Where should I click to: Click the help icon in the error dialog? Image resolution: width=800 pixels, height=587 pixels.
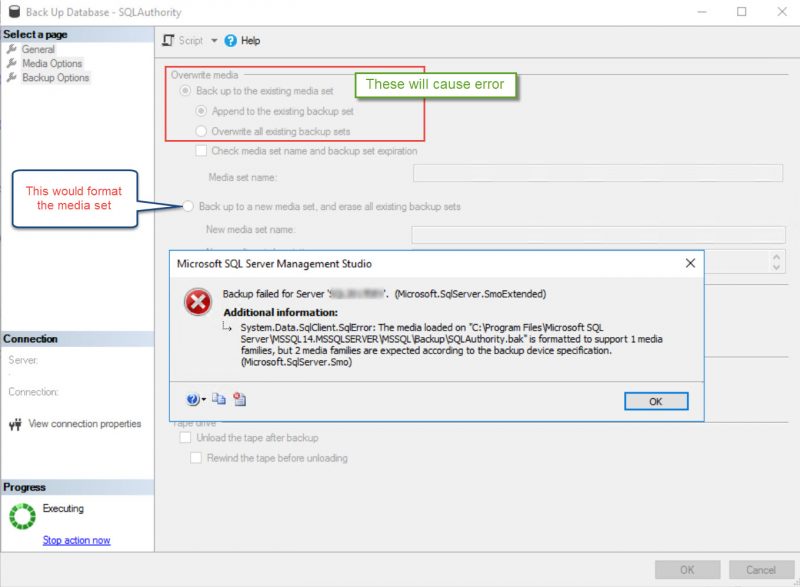pos(192,398)
